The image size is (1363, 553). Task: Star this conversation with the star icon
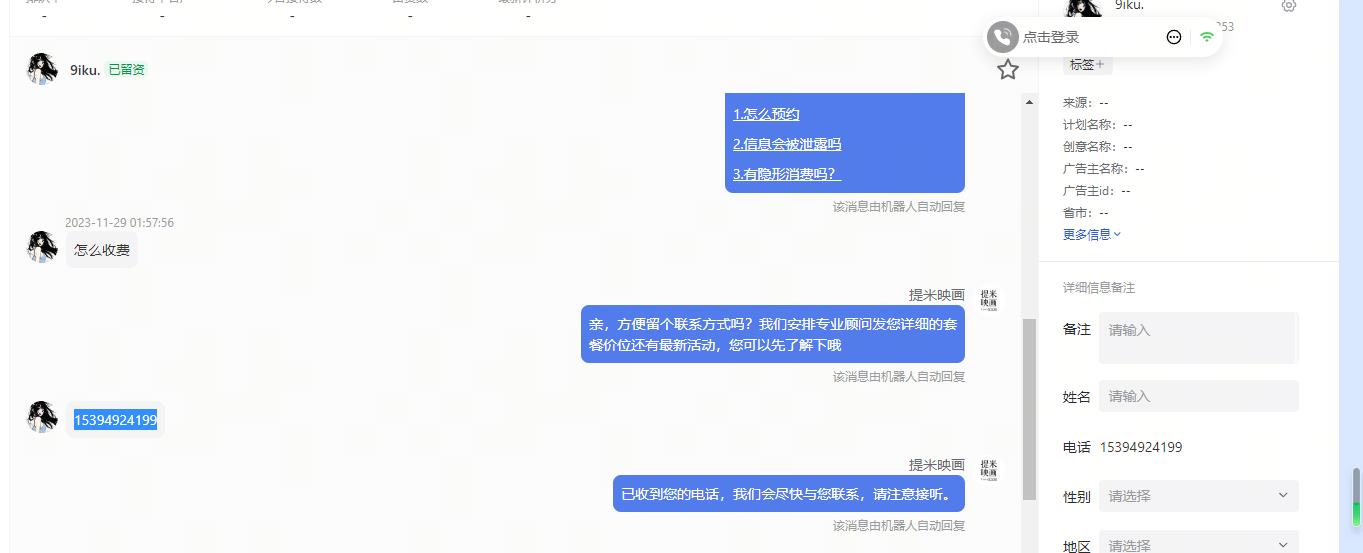coord(1008,69)
